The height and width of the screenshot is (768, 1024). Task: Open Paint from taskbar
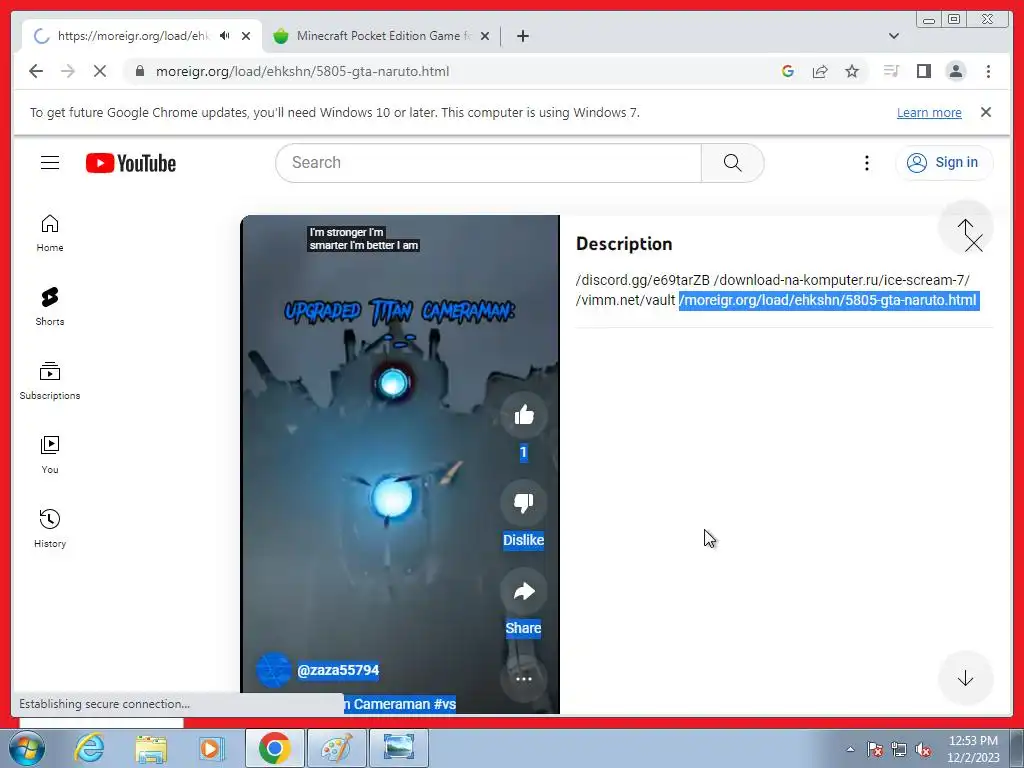[336, 748]
